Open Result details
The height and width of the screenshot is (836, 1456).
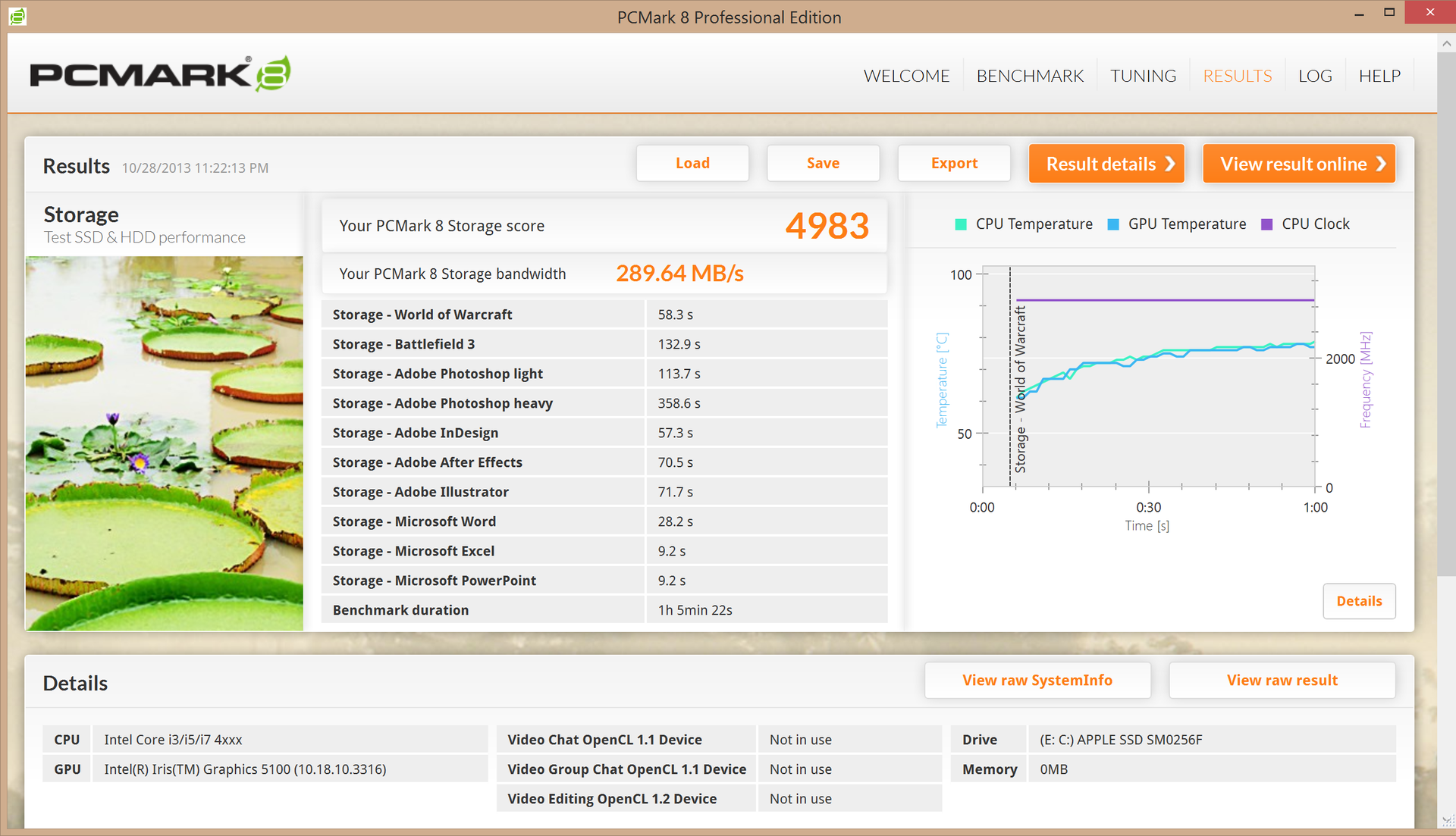point(1106,164)
